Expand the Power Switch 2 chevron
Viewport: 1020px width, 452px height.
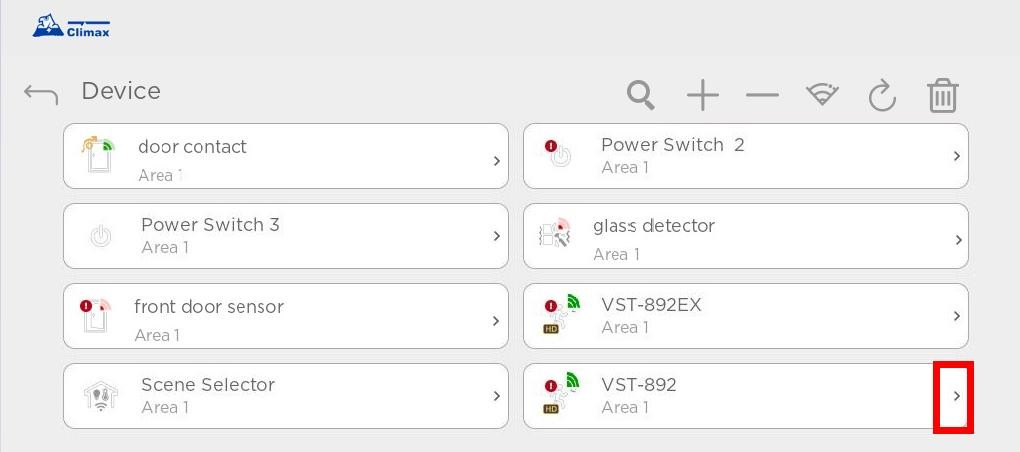pyautogui.click(x=957, y=156)
